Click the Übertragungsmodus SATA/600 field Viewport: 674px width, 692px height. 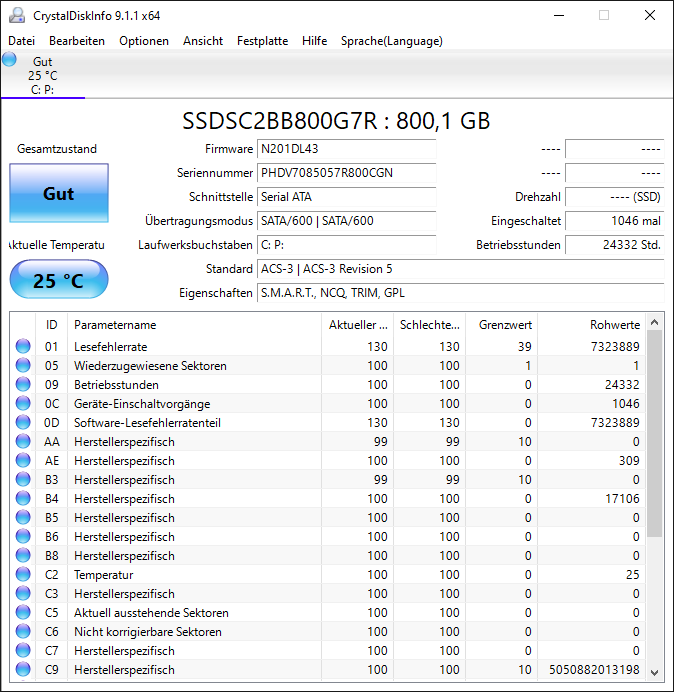coord(346,221)
